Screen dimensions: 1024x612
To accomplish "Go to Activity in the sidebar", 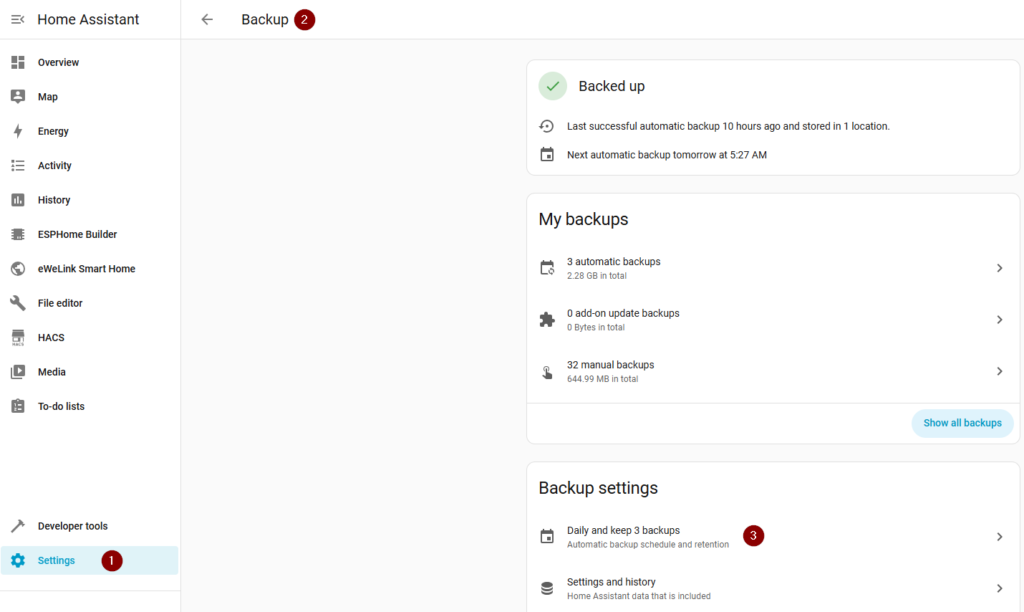I will 55,166.
